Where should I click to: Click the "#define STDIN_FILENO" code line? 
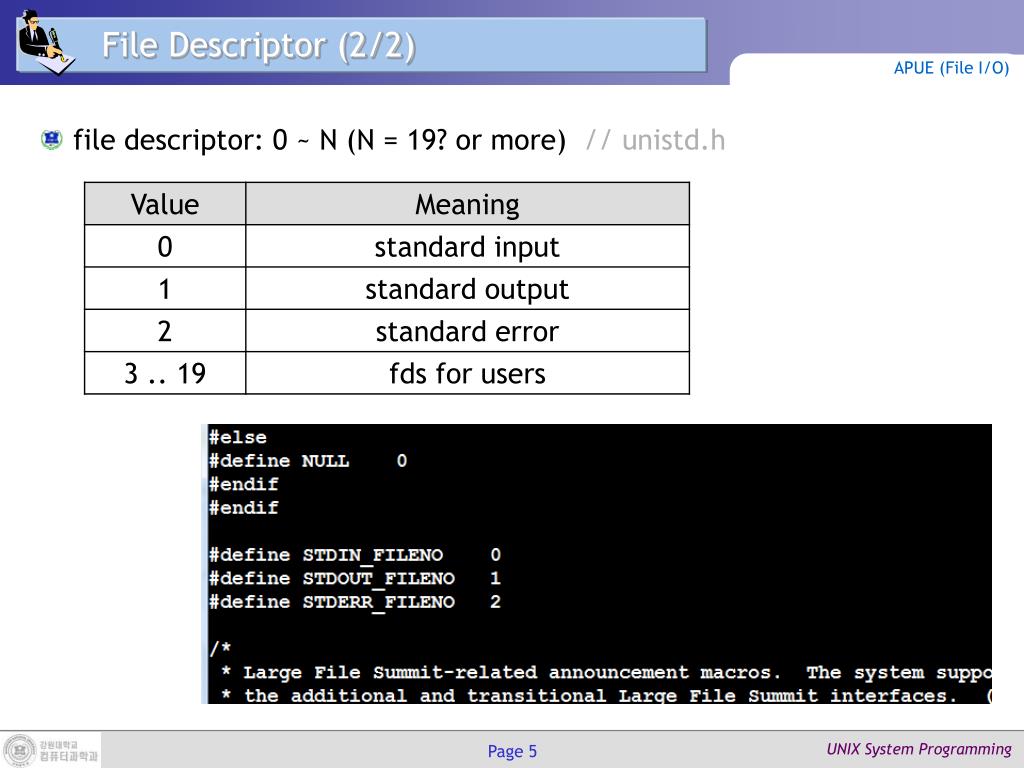pyautogui.click(x=354, y=555)
